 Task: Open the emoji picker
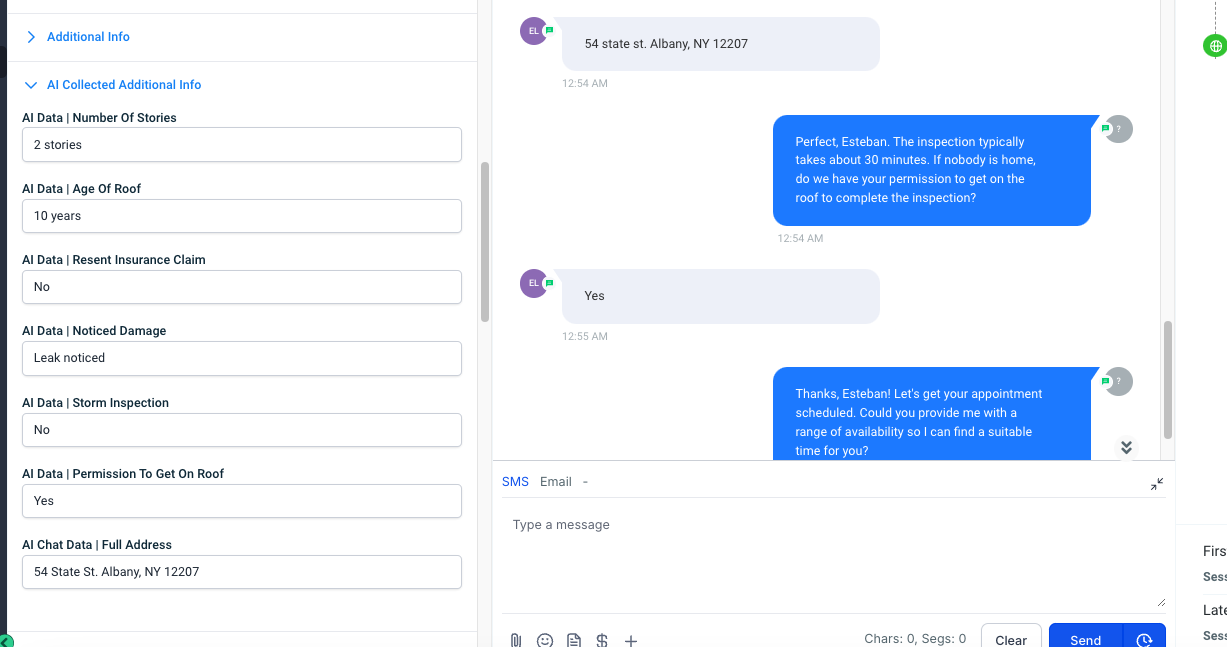pos(544,640)
